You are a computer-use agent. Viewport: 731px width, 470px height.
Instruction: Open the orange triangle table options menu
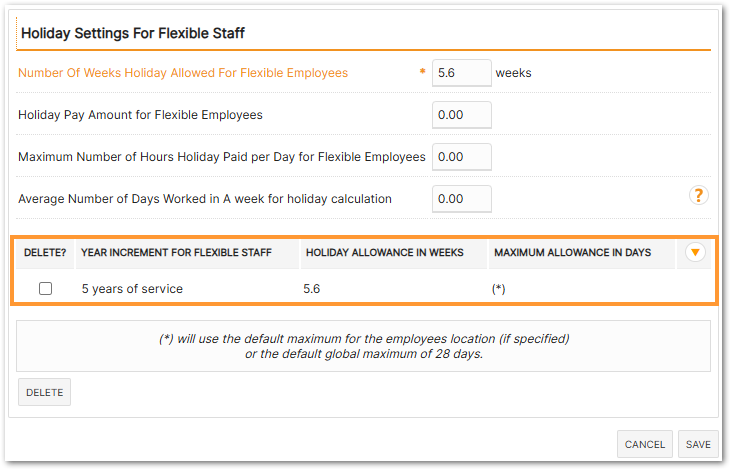click(x=695, y=252)
